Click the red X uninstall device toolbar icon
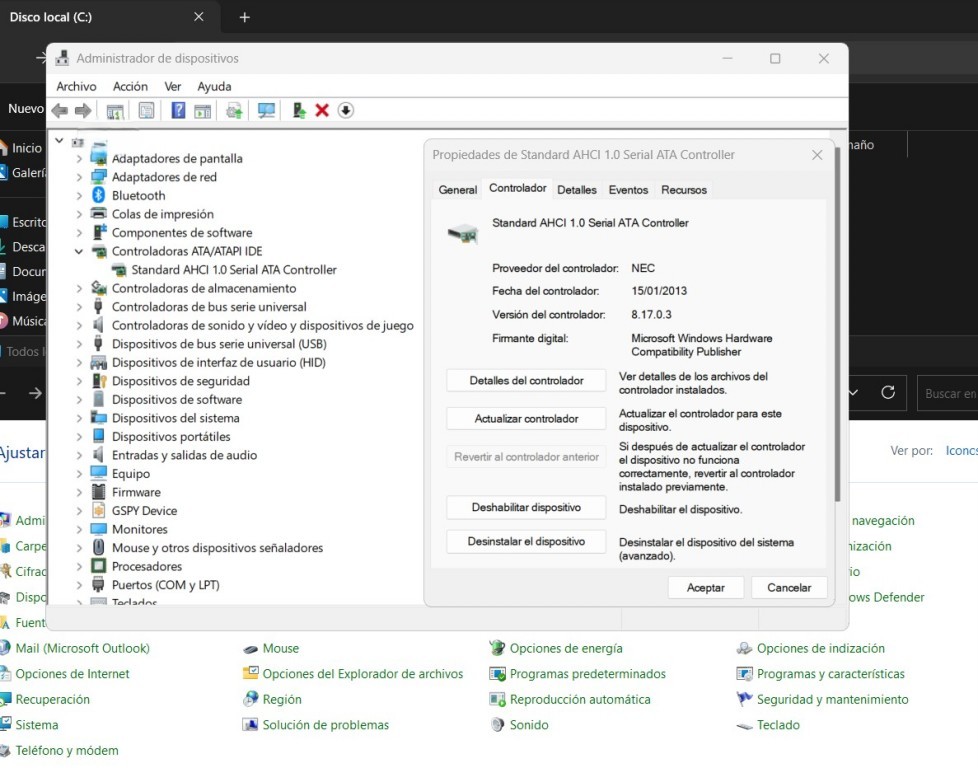The image size is (978, 768). tap(322, 110)
